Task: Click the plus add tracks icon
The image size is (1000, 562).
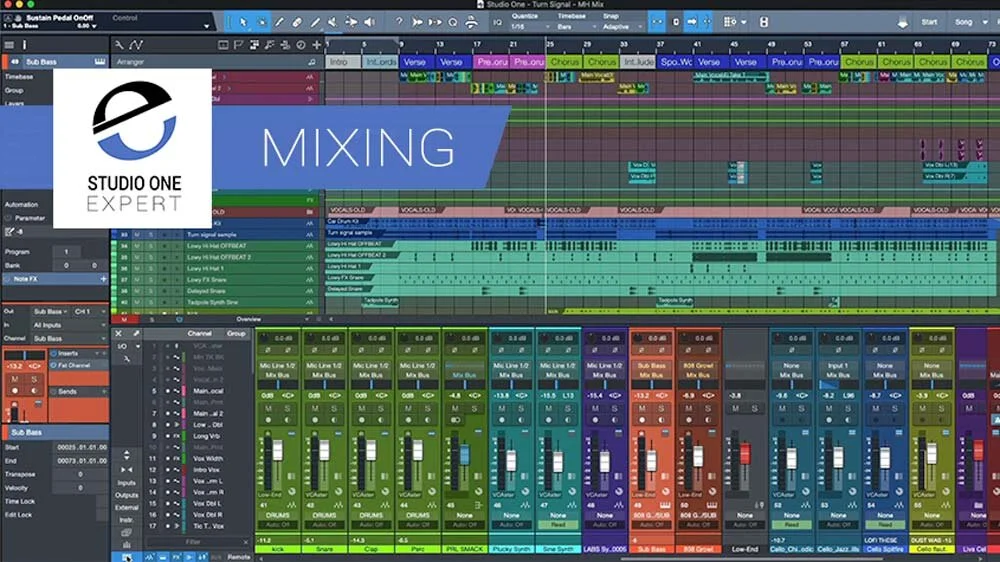Action: click(316, 45)
